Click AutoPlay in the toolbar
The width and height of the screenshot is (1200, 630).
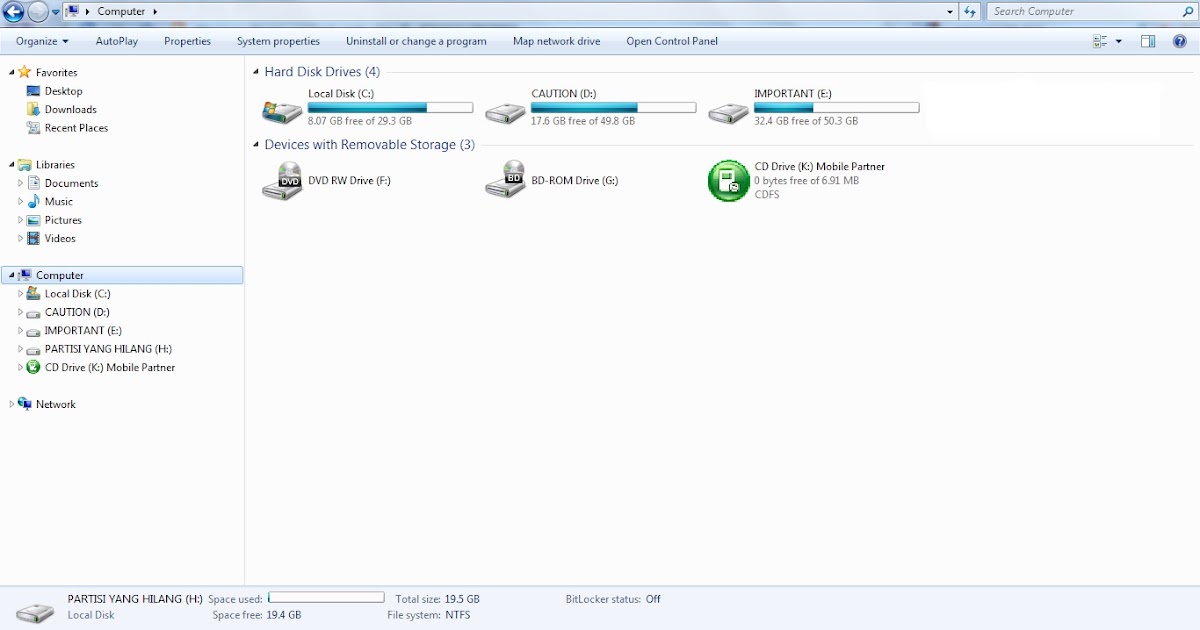pos(117,41)
